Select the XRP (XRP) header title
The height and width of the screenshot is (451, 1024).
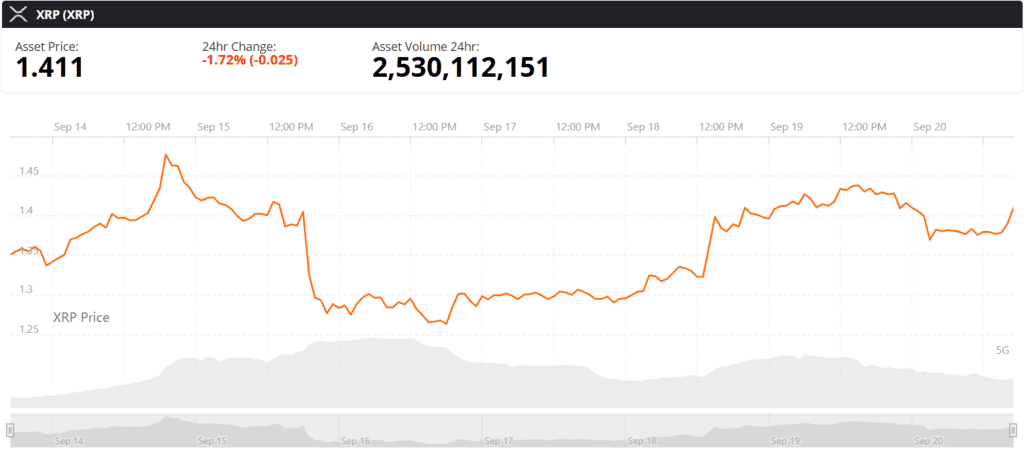click(x=65, y=15)
